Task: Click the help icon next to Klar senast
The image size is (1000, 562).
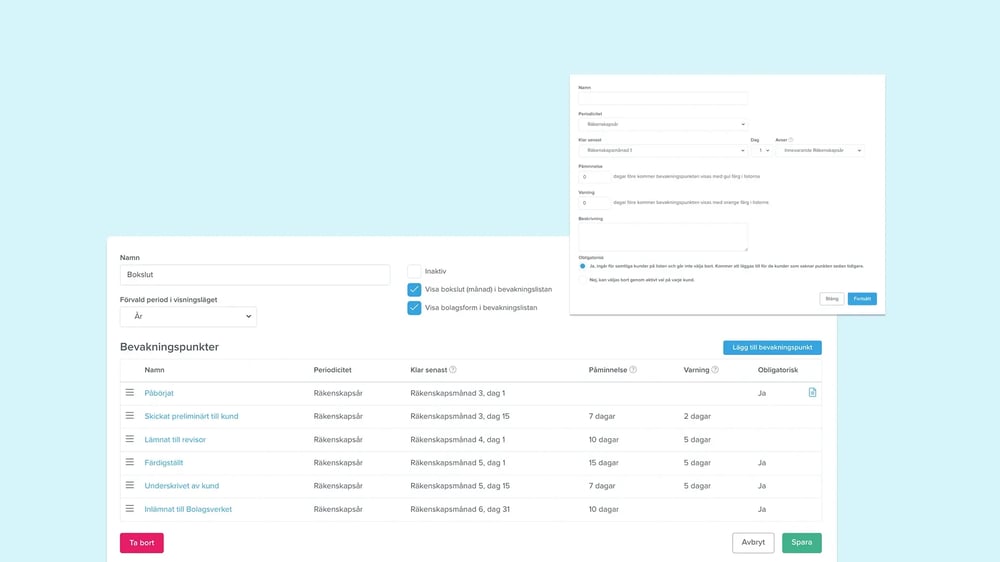Action: 453,370
